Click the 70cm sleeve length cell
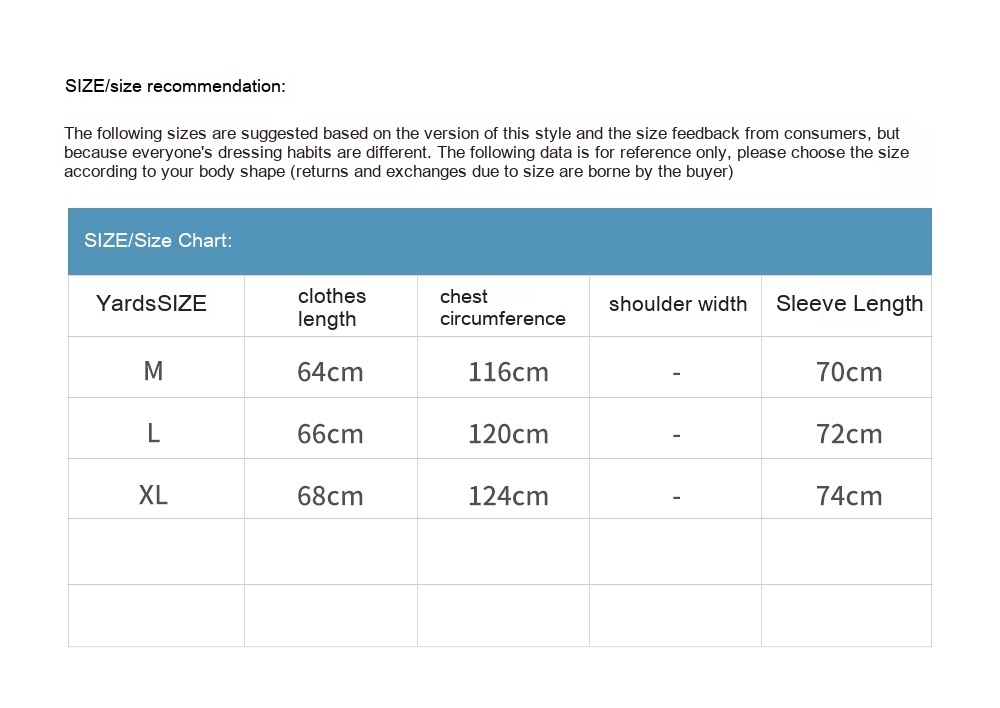 (x=849, y=372)
